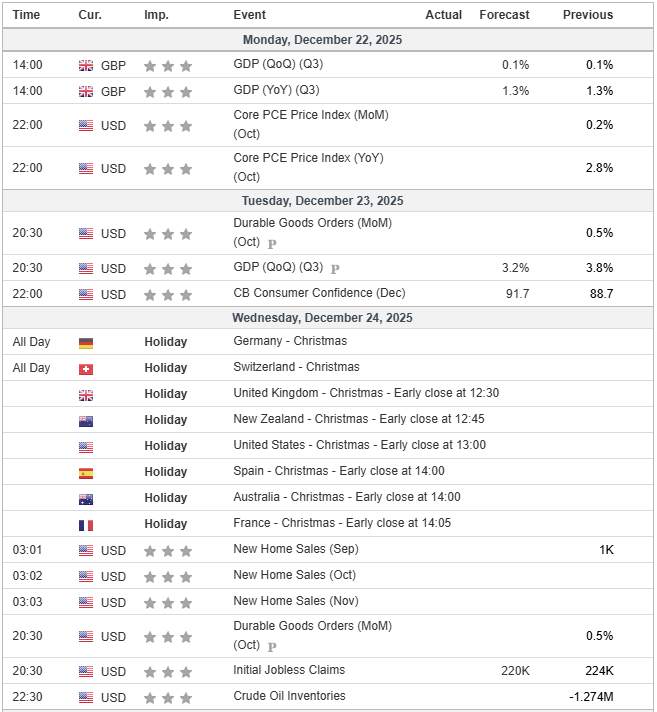Click the Spain flag icon in holiday row

click(86, 472)
